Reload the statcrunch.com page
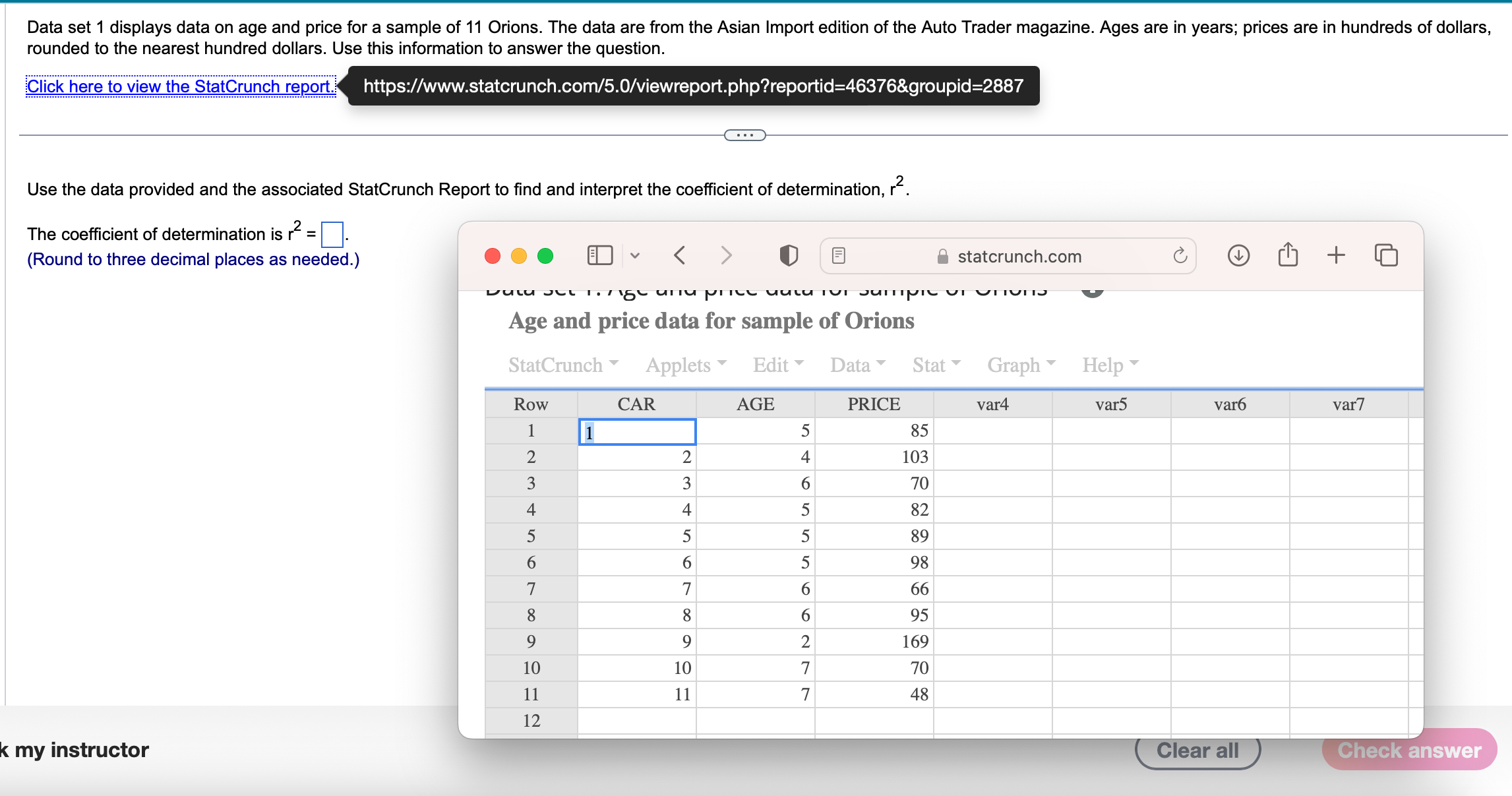The height and width of the screenshot is (796, 1512). click(1180, 256)
